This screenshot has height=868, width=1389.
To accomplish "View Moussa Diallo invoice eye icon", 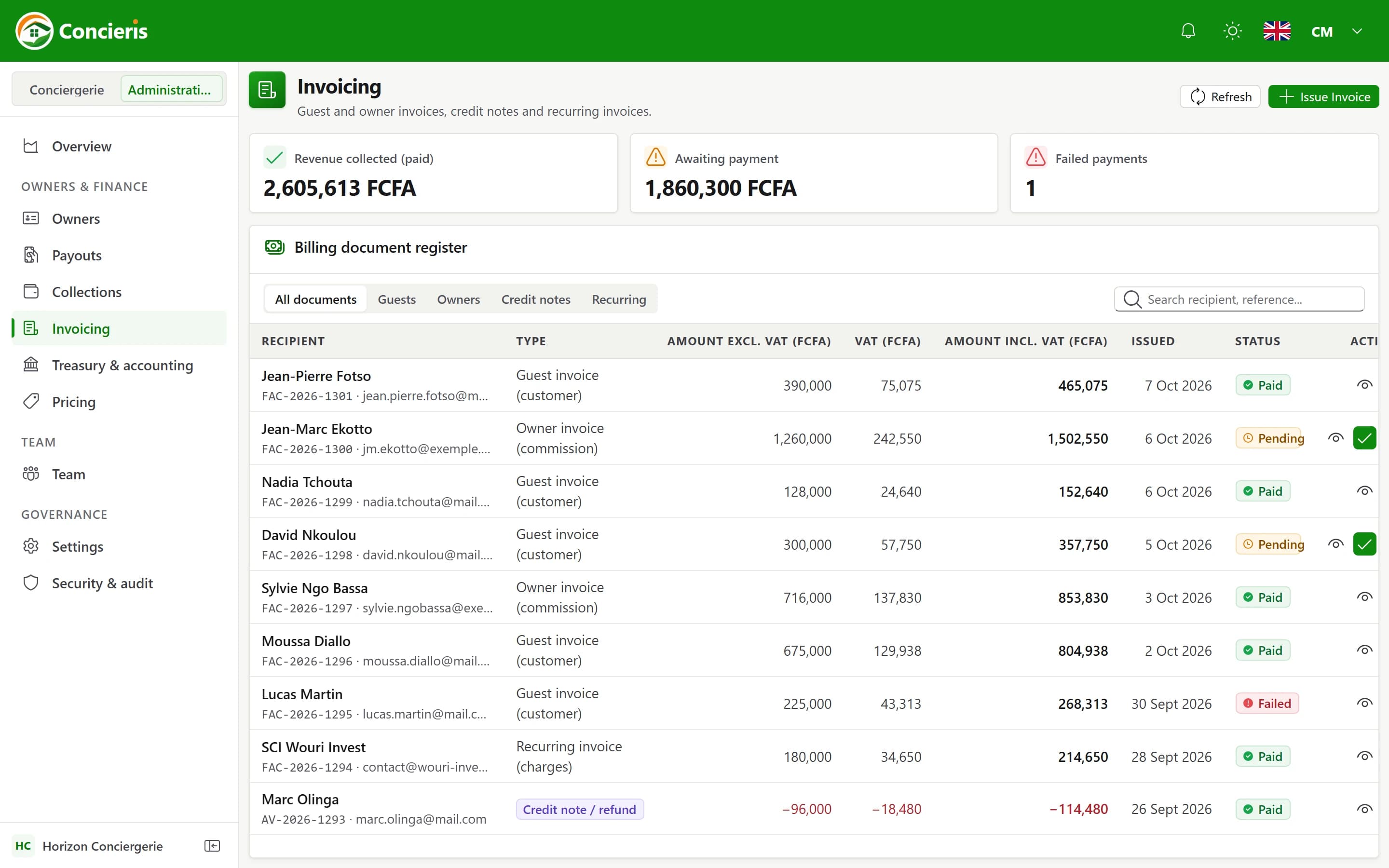I will (1364, 650).
